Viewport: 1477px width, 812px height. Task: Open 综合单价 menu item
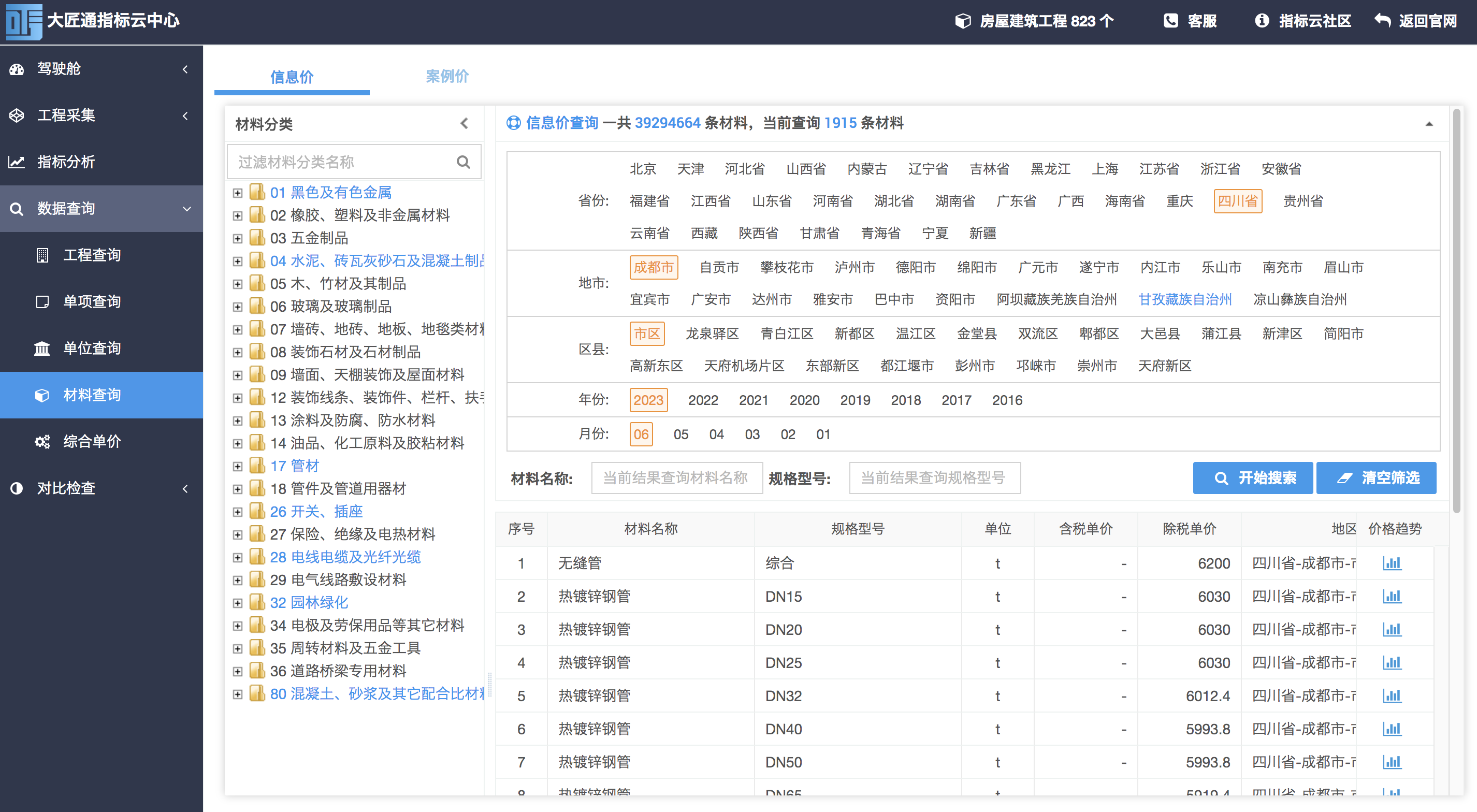coord(102,442)
